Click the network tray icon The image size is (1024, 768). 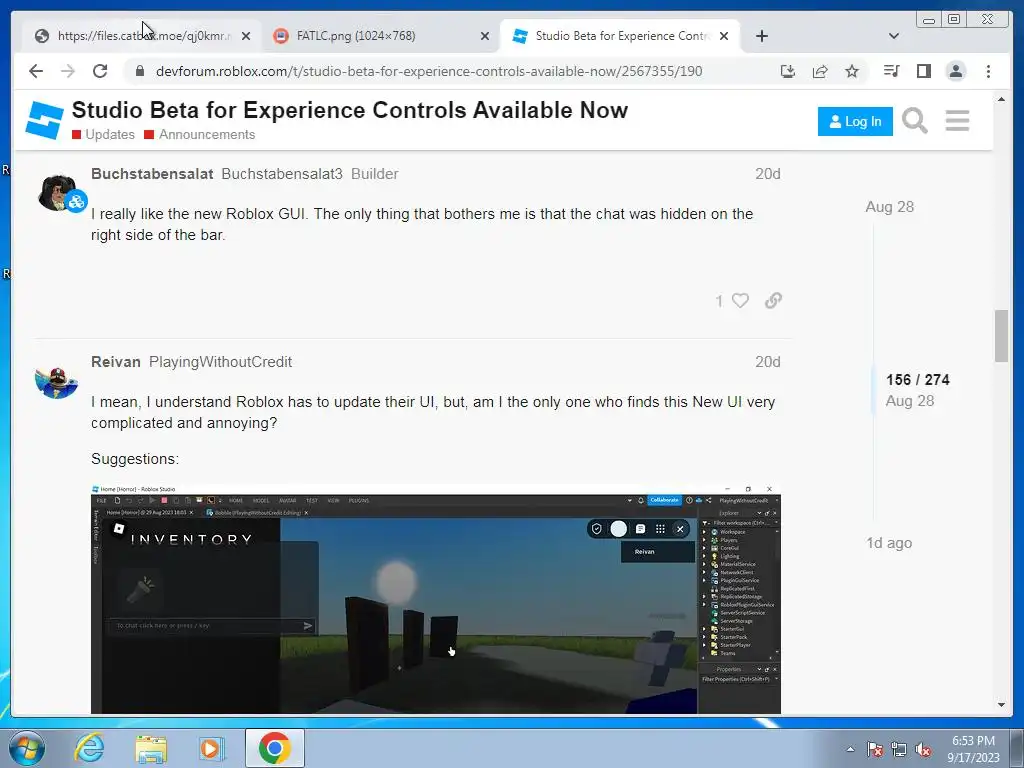point(899,749)
